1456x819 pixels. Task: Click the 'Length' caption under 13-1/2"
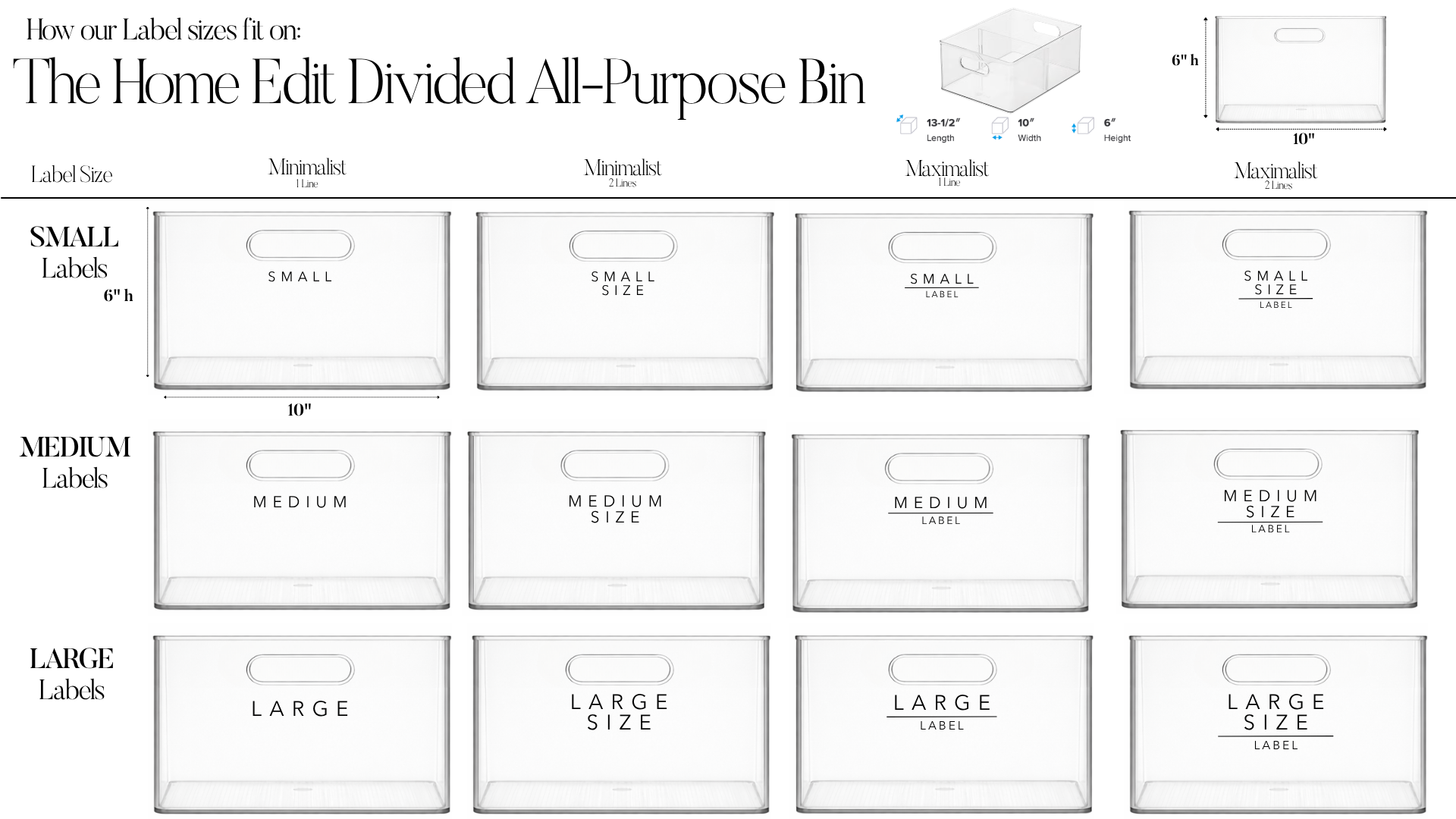pyautogui.click(x=940, y=138)
